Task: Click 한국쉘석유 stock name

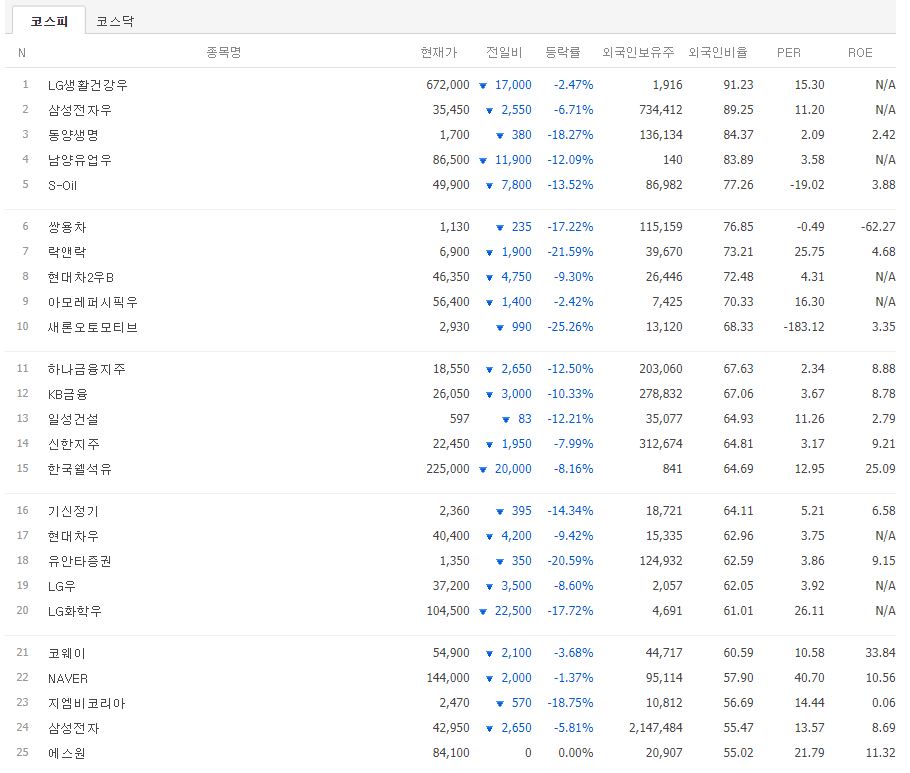Action: tap(80, 469)
